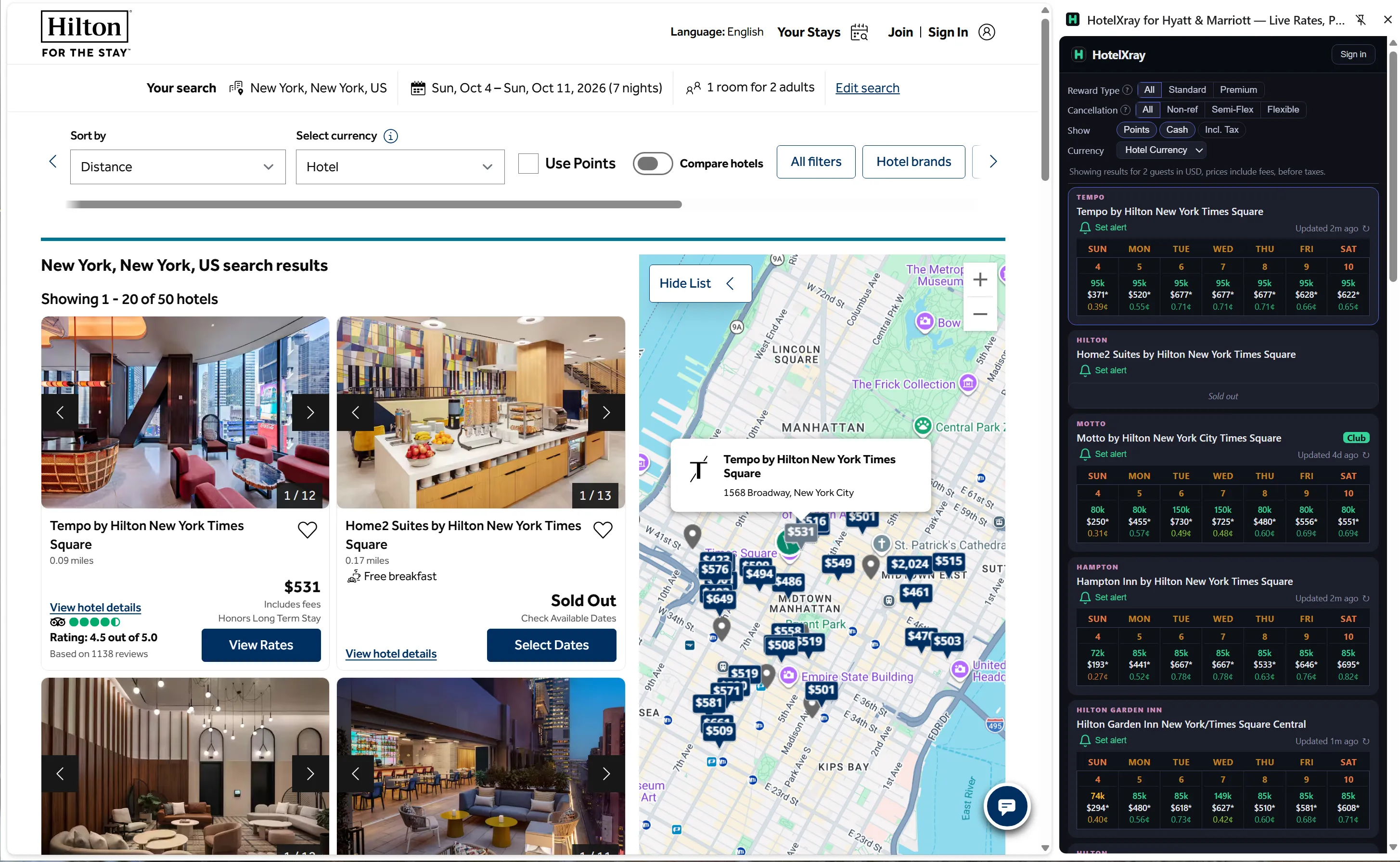Select Semi-Flex cancellation tab

(x=1232, y=110)
